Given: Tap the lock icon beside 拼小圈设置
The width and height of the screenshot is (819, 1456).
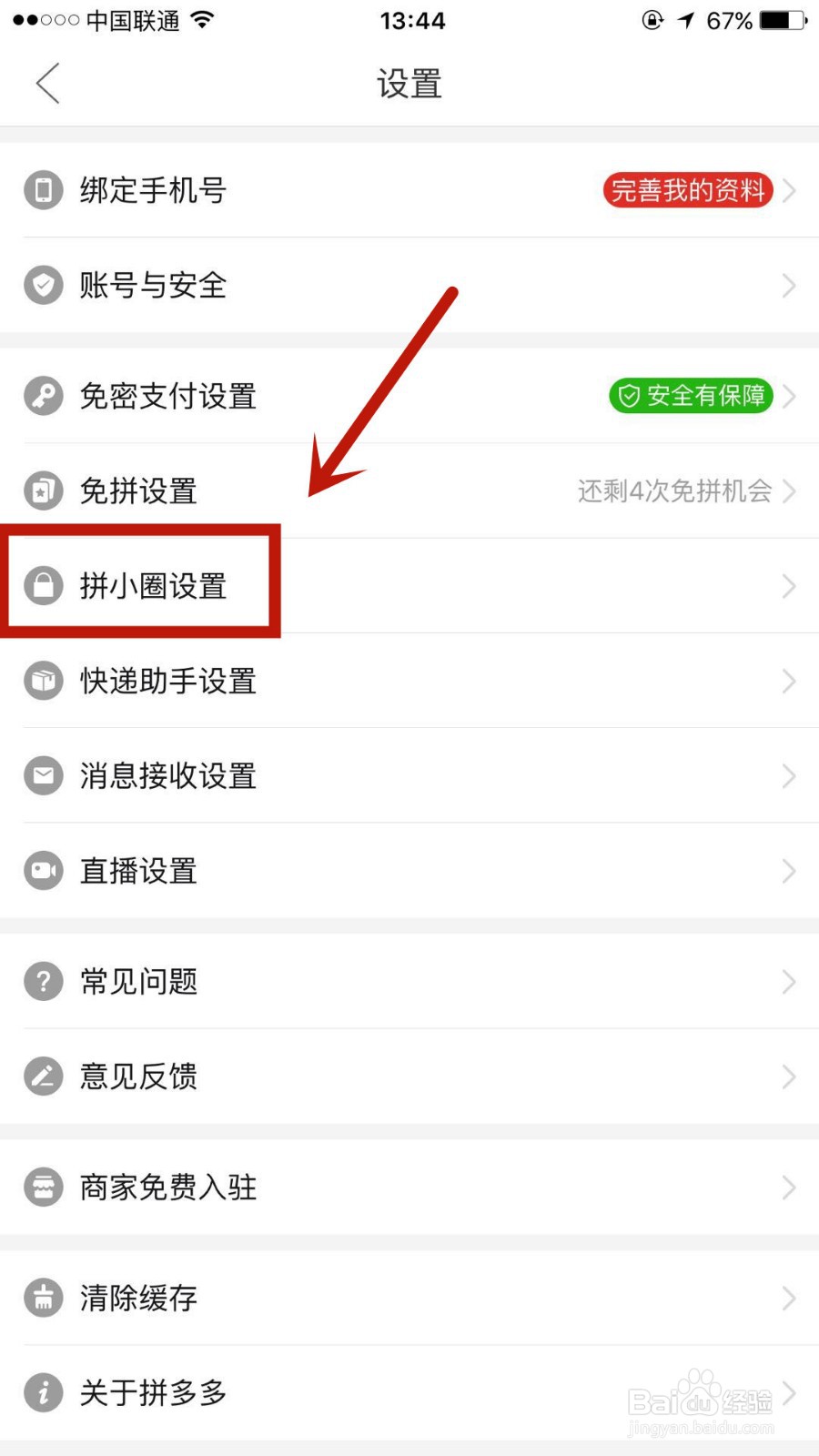Looking at the screenshot, I should pos(43,586).
